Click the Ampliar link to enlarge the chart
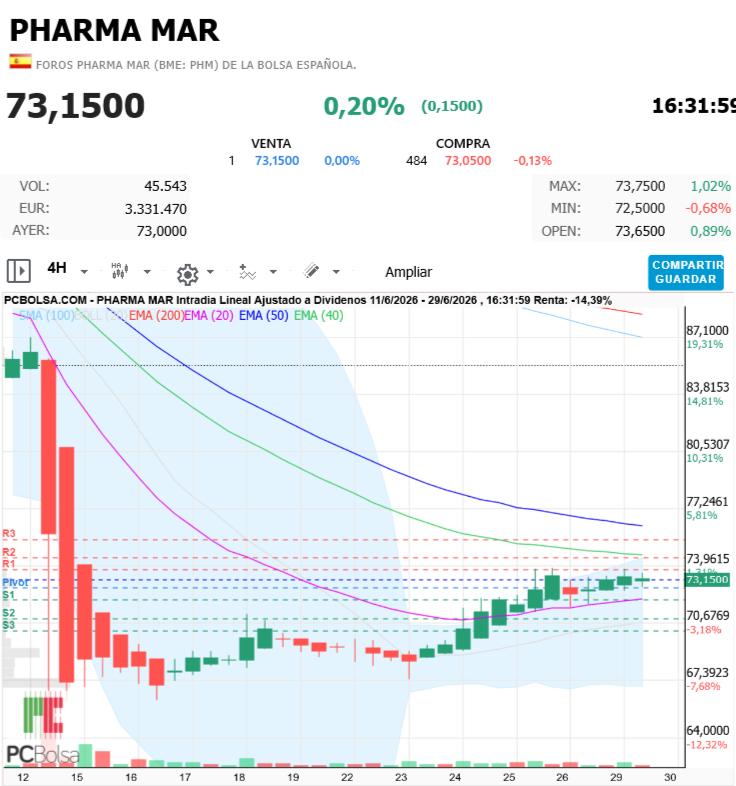This screenshot has height=786, width=736. pos(408,272)
